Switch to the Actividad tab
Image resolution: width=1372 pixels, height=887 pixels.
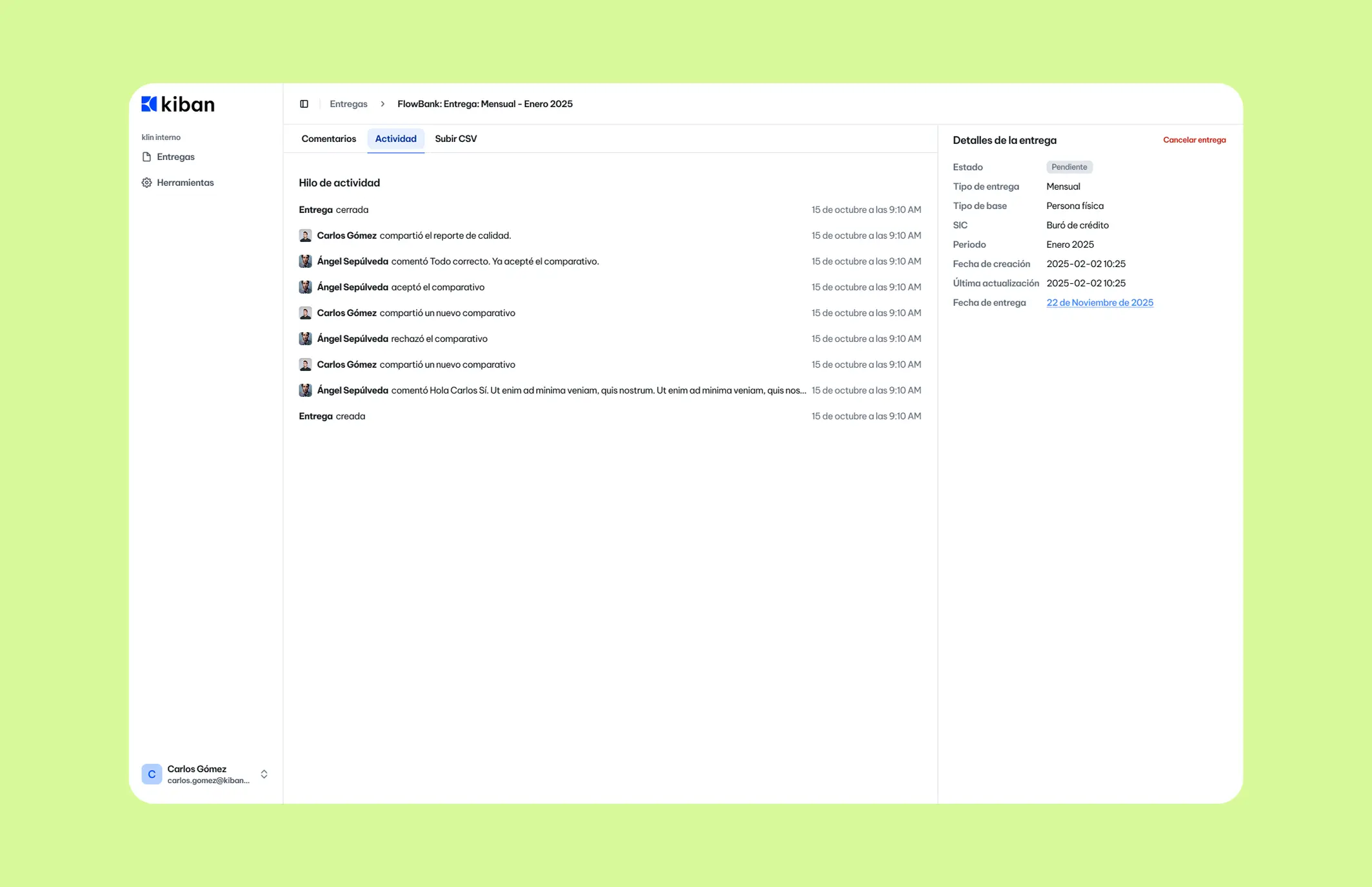(x=395, y=139)
